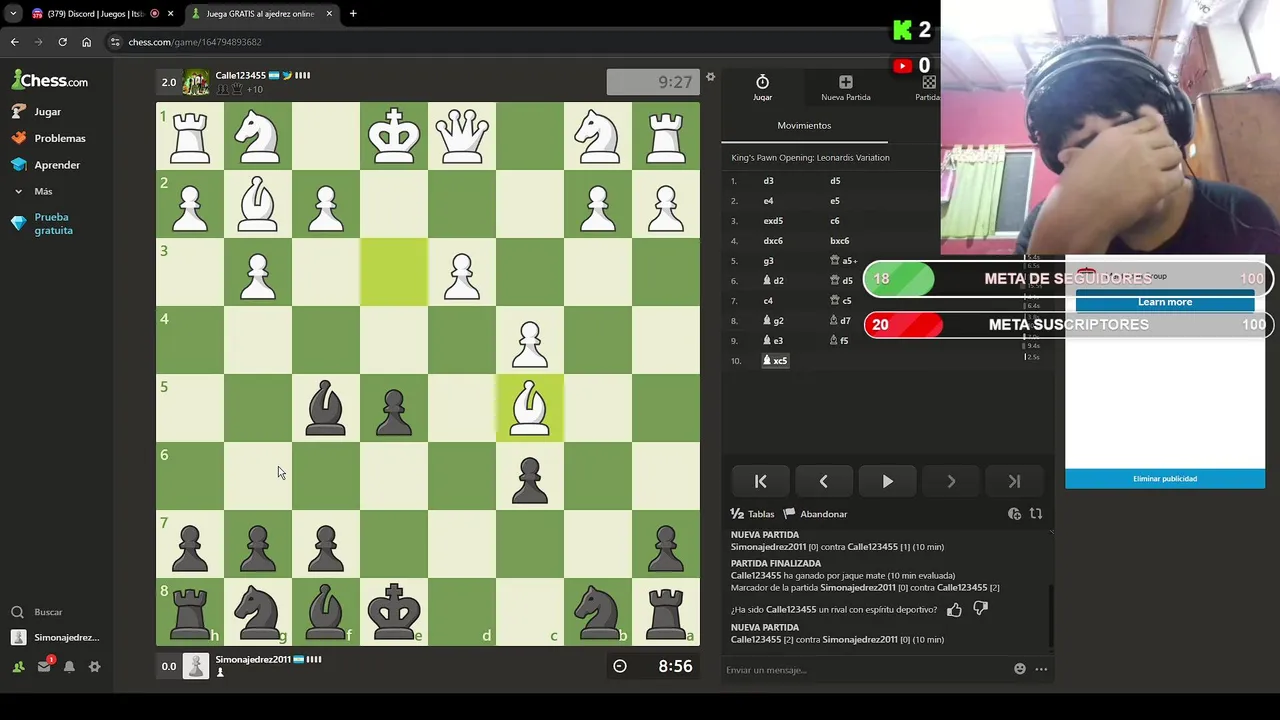Viewport: 1280px width, 720px height.
Task: Open messages envelope with notification badge
Action: (44, 666)
